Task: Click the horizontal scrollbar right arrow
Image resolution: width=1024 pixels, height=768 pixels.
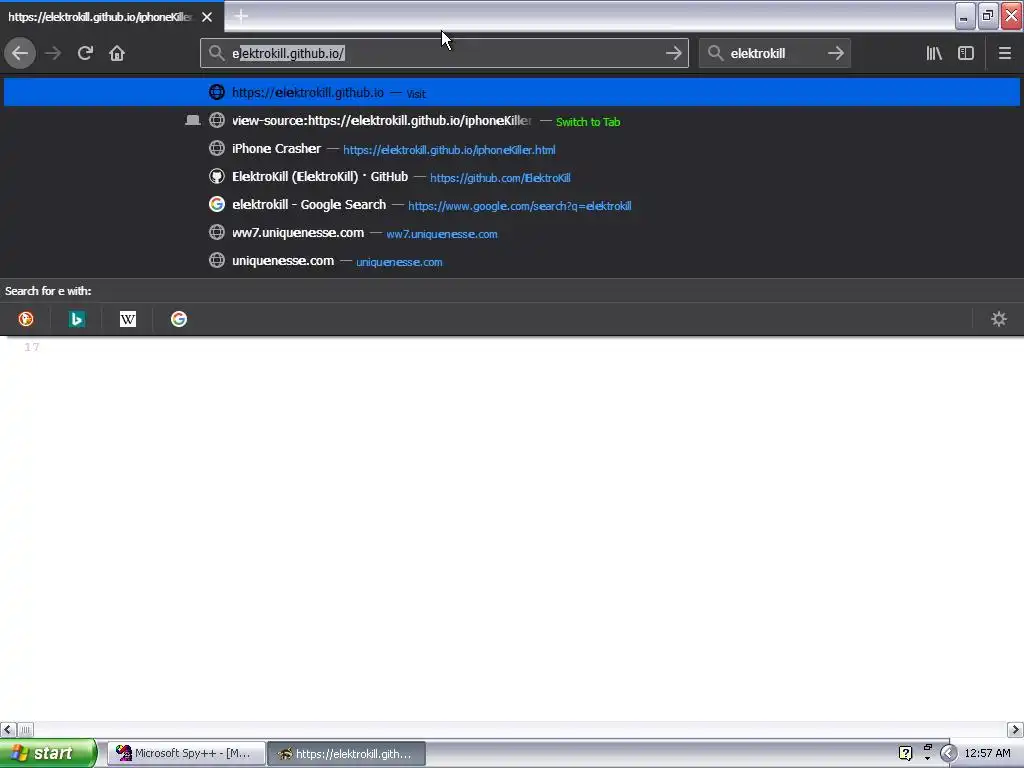Action: pyautogui.click(x=1016, y=729)
